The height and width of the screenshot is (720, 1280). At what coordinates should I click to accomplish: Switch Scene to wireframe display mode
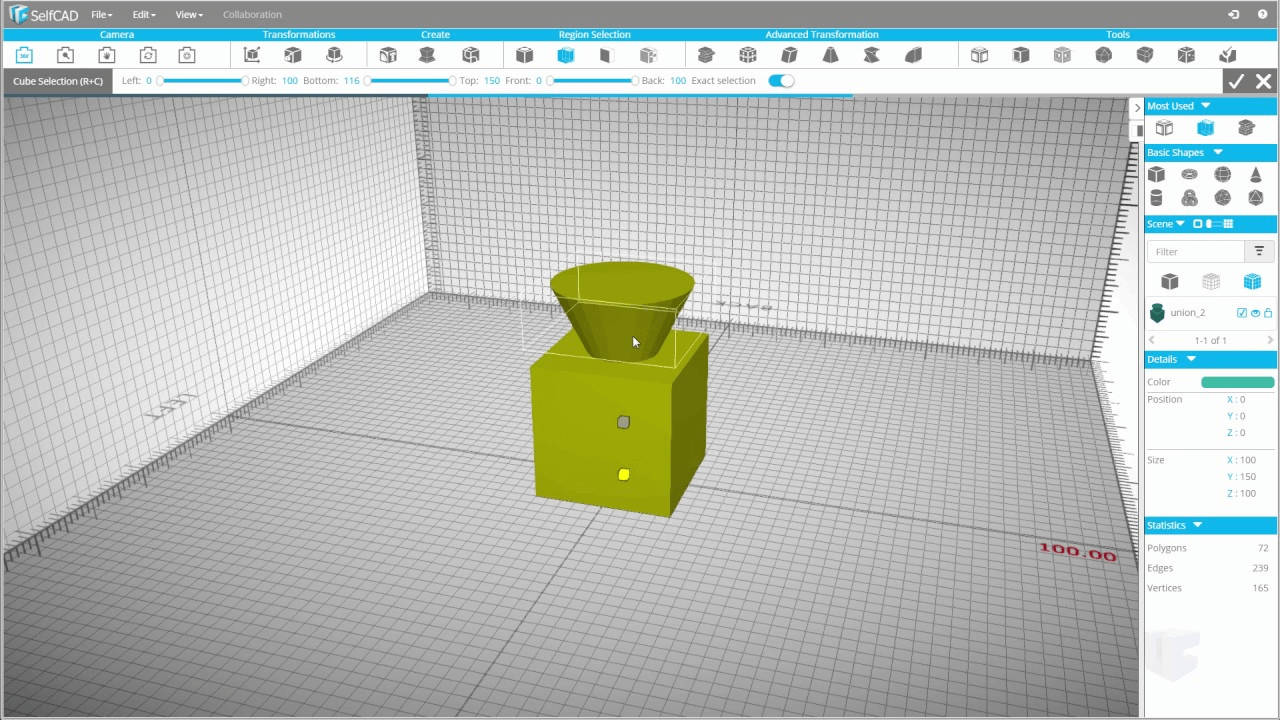pyautogui.click(x=1211, y=282)
